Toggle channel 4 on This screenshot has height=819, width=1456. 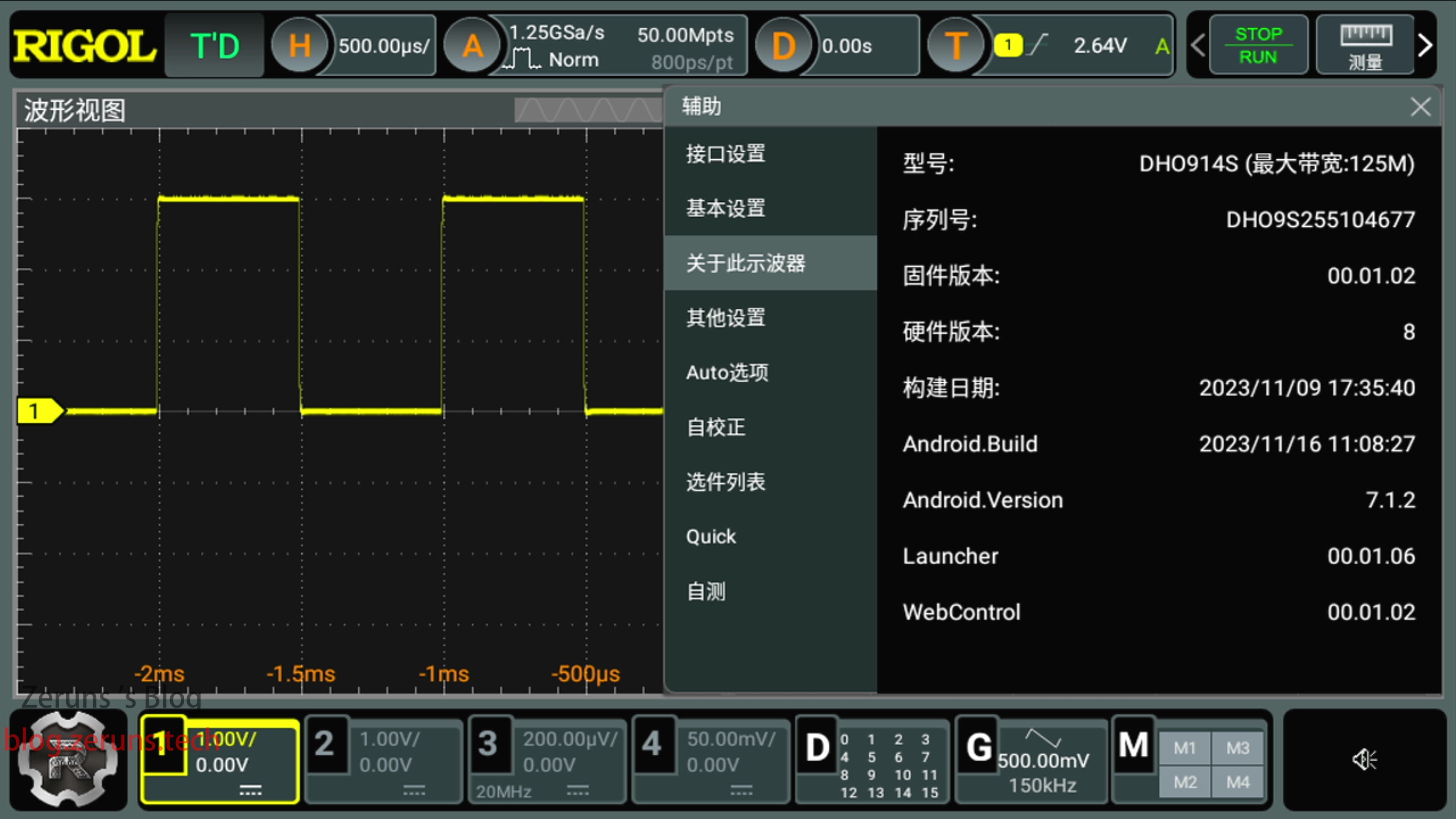[652, 744]
